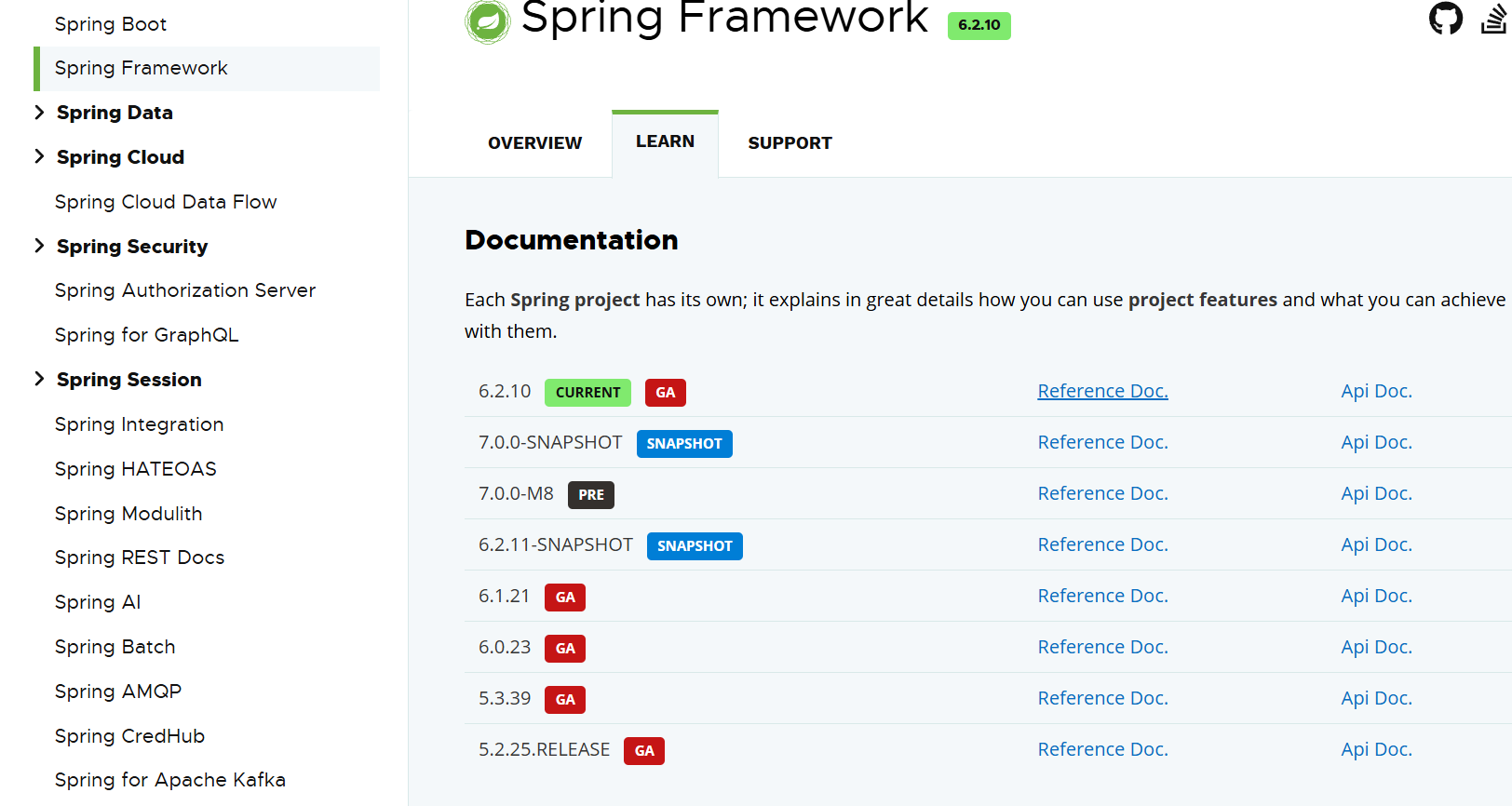Click version text 6.2.11-SNAPSHOT
Screen dimensions: 1512x806
(x=556, y=544)
